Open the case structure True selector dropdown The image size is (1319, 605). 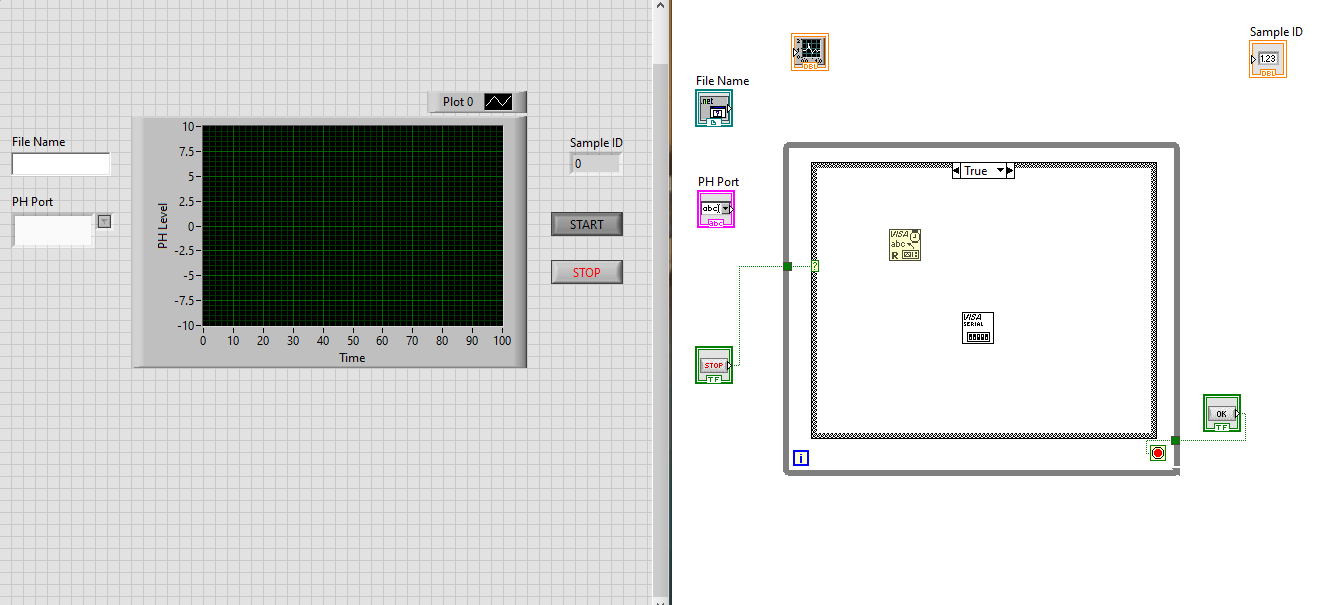[999, 171]
